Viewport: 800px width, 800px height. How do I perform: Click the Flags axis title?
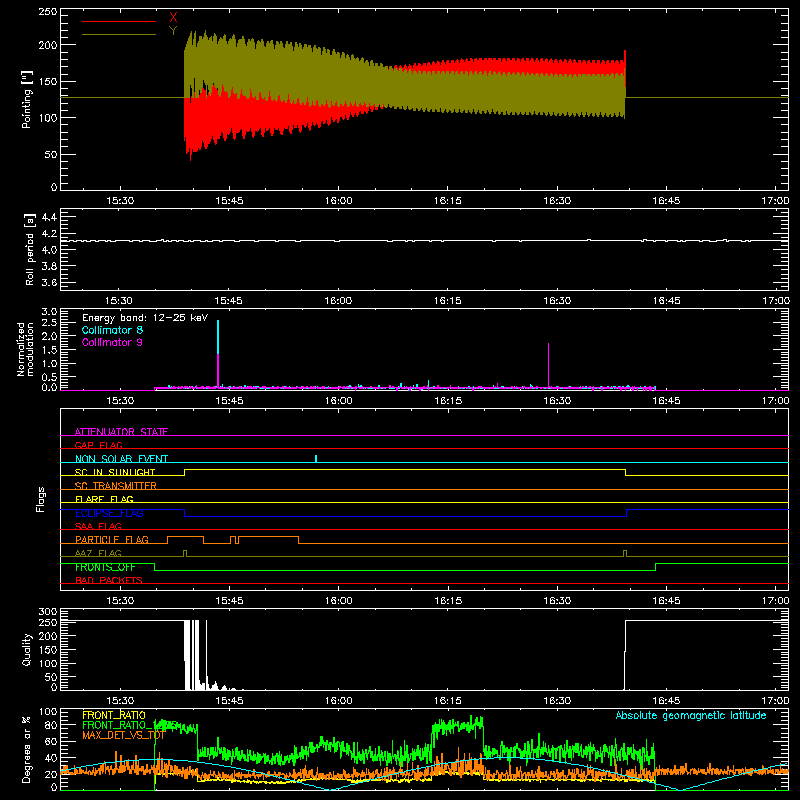coord(41,499)
